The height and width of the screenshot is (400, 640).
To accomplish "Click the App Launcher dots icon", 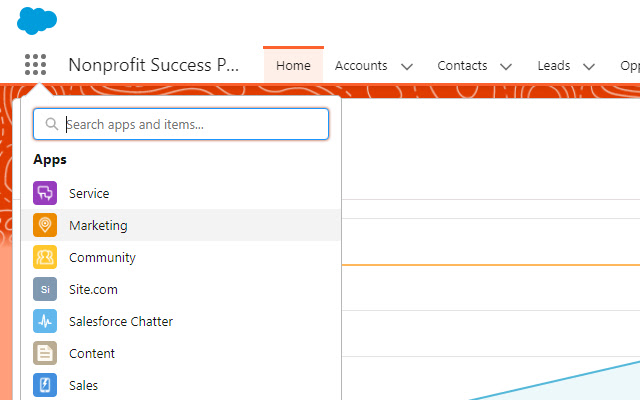I will pos(36,64).
